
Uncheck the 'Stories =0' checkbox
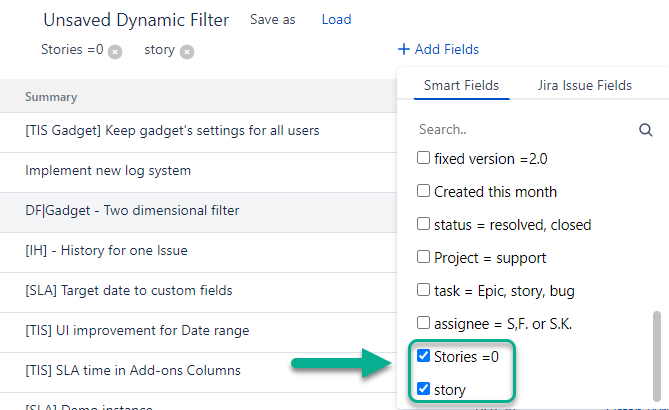click(x=423, y=356)
